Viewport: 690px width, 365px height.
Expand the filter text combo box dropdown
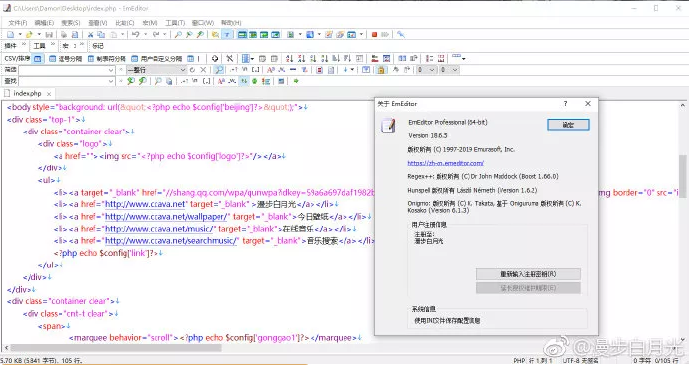111,70
